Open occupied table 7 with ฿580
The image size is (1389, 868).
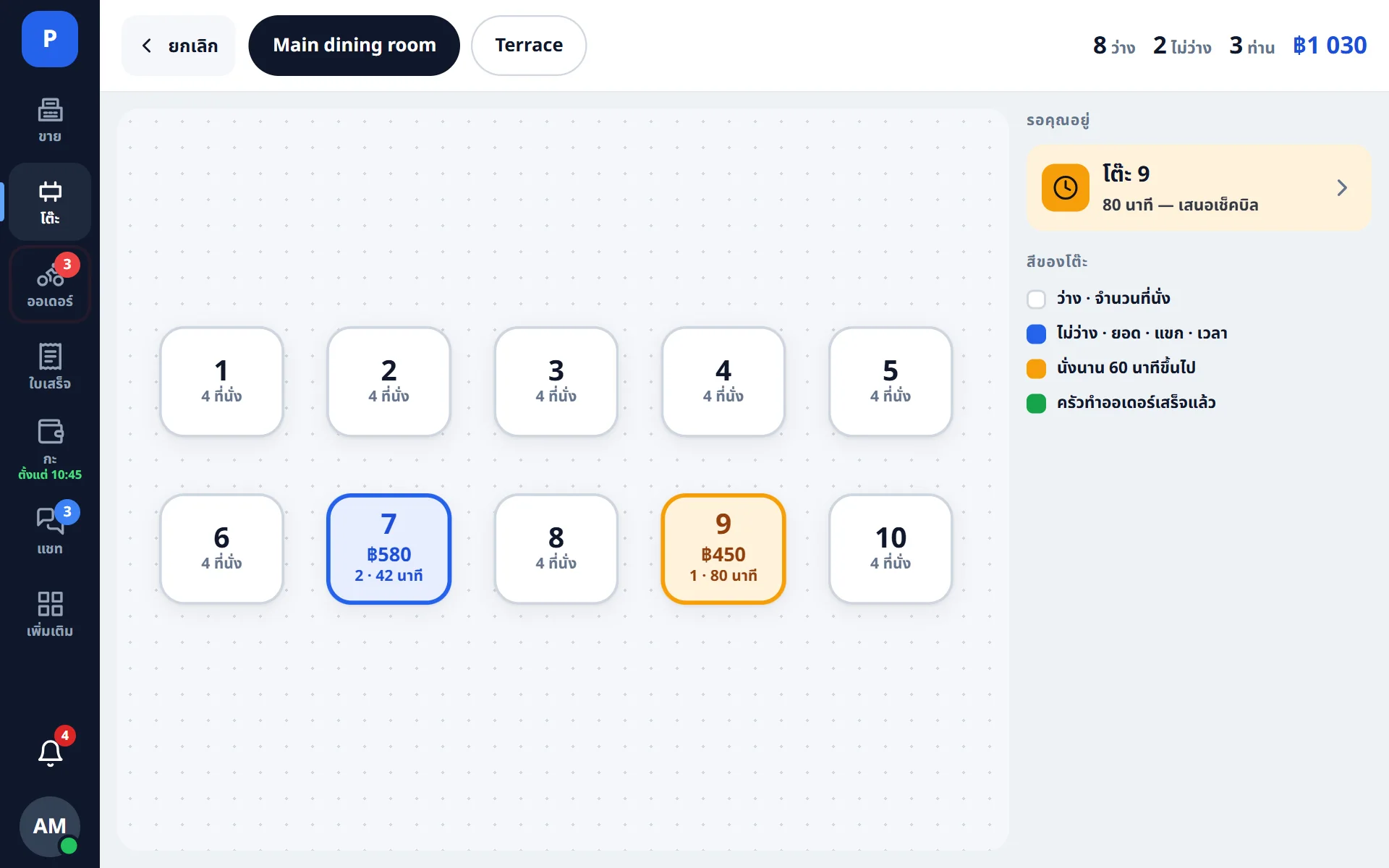coord(388,548)
